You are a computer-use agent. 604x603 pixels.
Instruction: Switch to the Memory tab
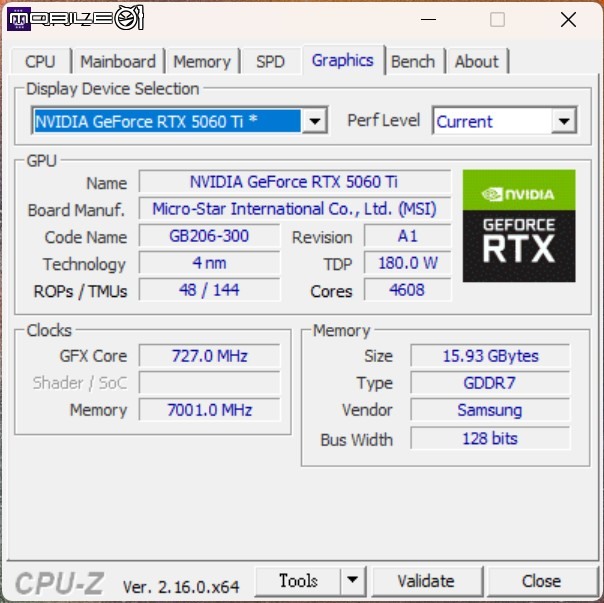click(202, 61)
